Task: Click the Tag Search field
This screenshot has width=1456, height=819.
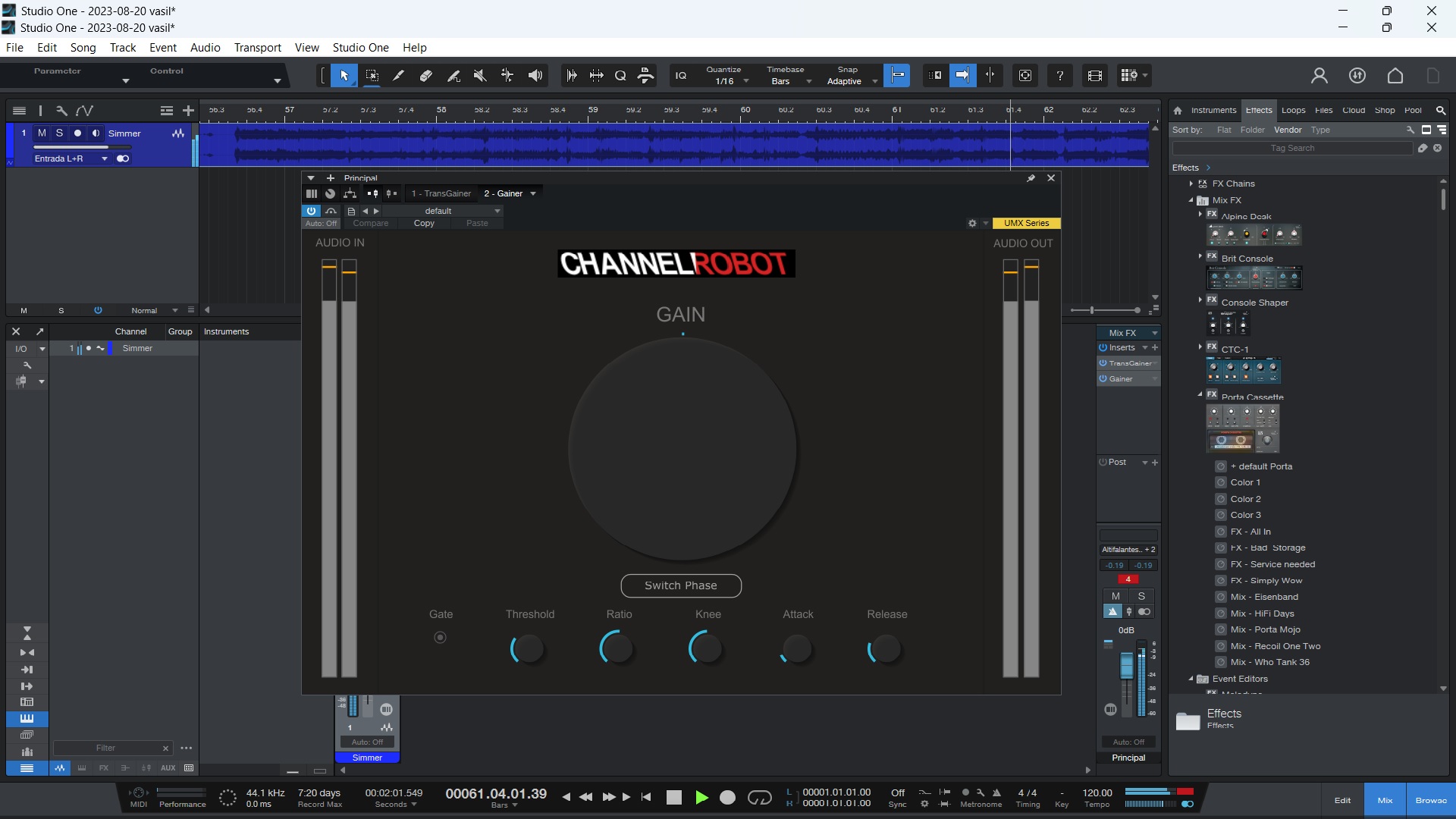Action: pos(1292,148)
